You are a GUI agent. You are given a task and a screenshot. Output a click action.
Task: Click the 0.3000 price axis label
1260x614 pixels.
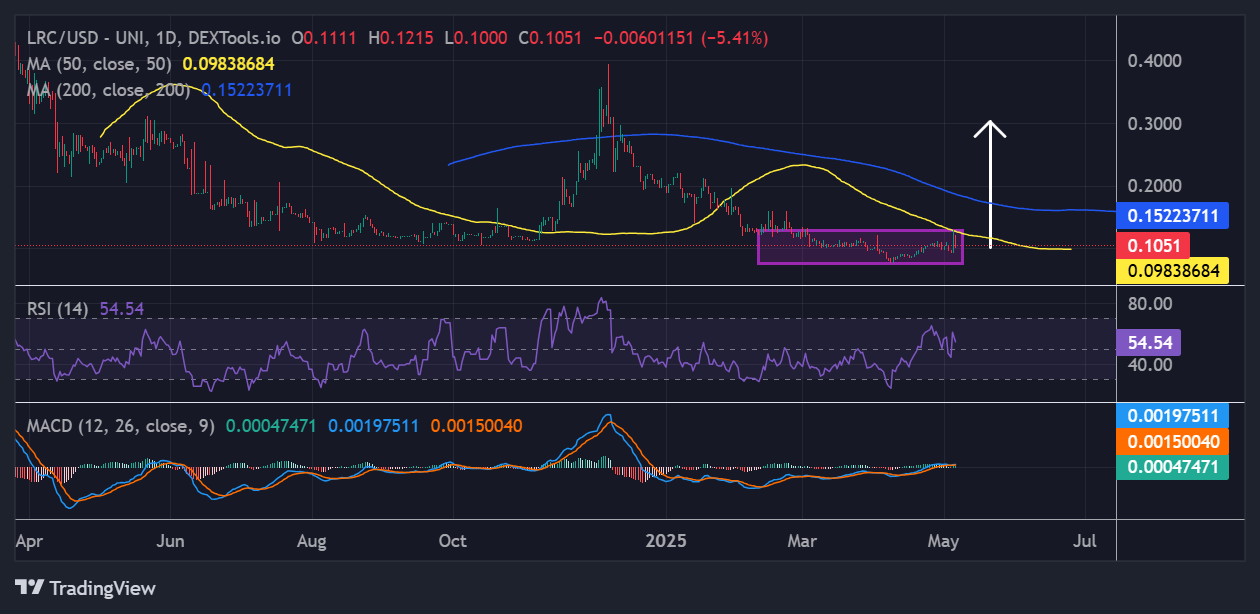tap(1154, 124)
